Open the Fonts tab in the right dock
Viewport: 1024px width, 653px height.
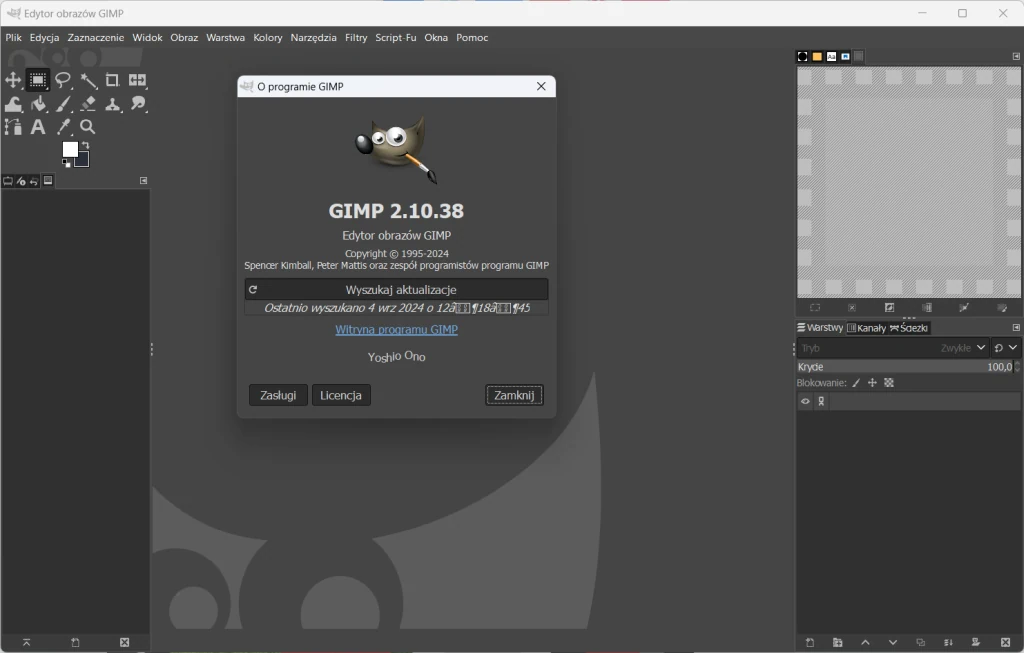831,57
